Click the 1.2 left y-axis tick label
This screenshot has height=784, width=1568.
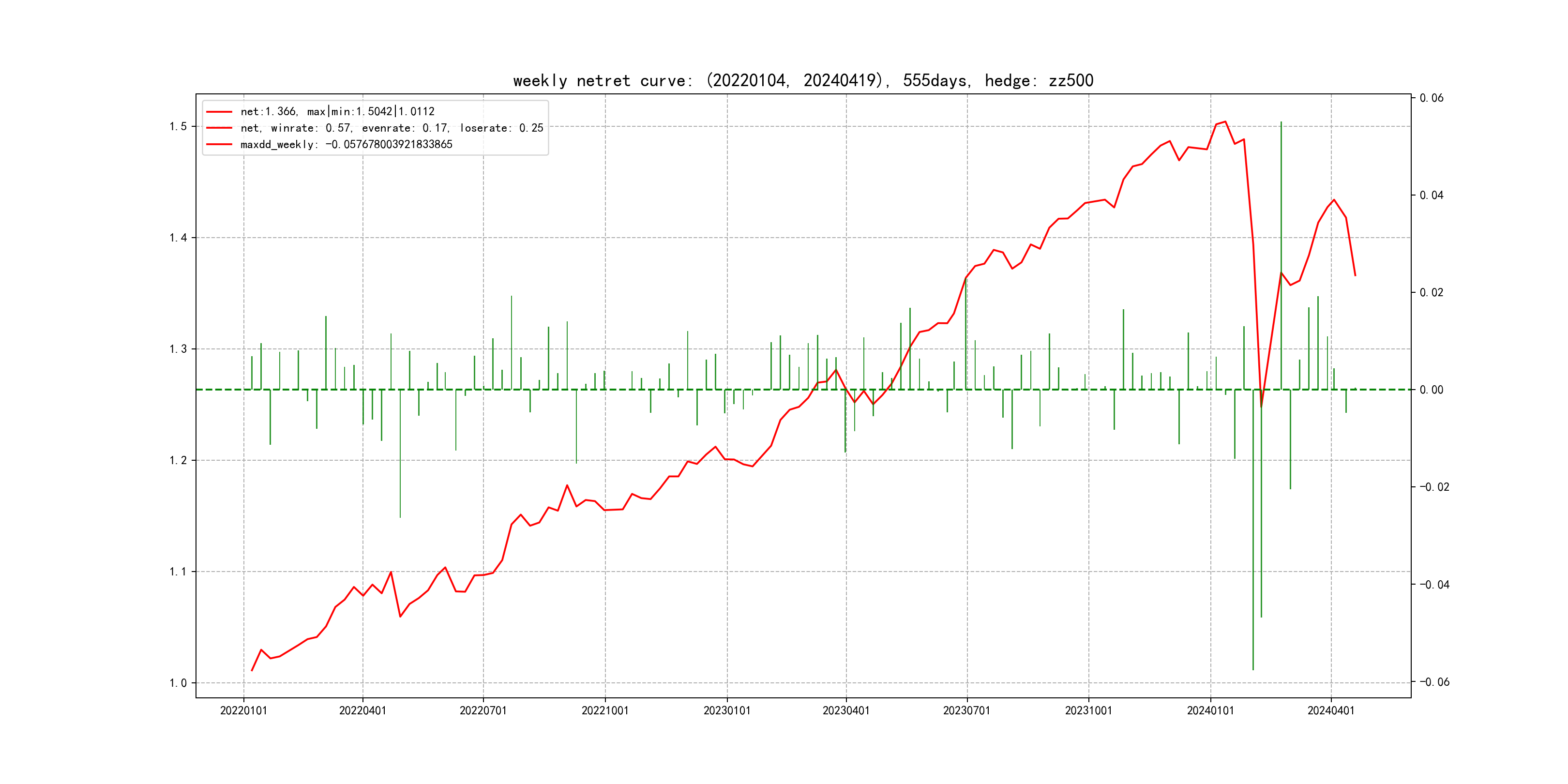(x=178, y=460)
